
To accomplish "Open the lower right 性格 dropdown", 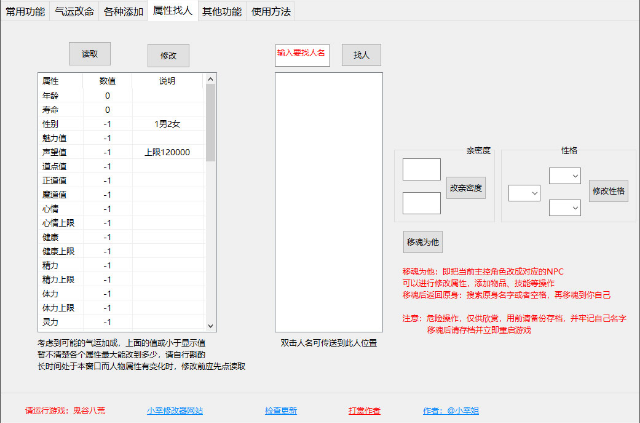I will point(564,208).
